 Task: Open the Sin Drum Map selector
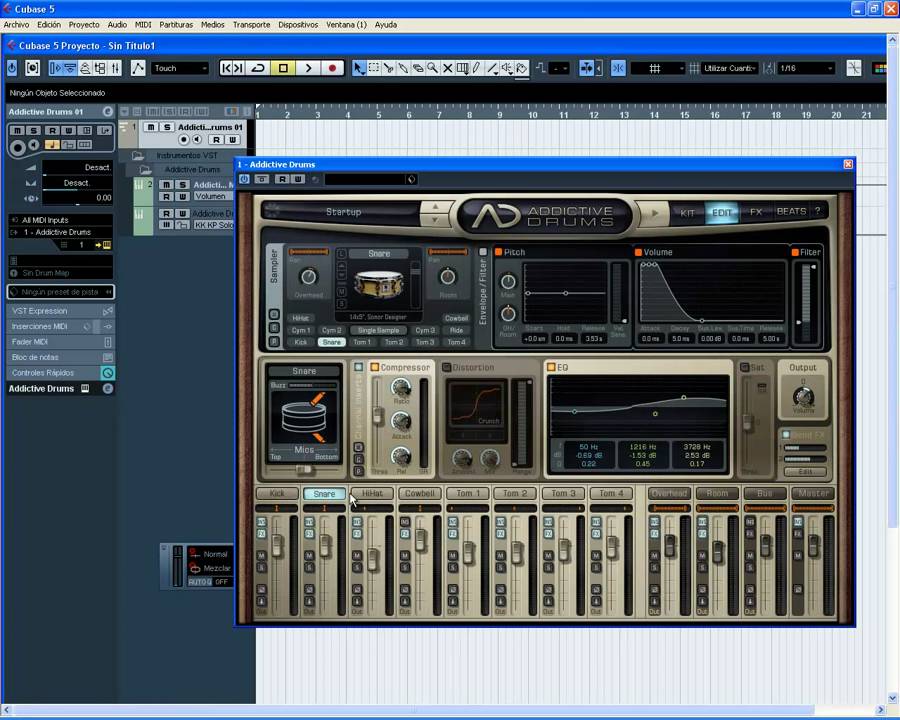tap(61, 273)
